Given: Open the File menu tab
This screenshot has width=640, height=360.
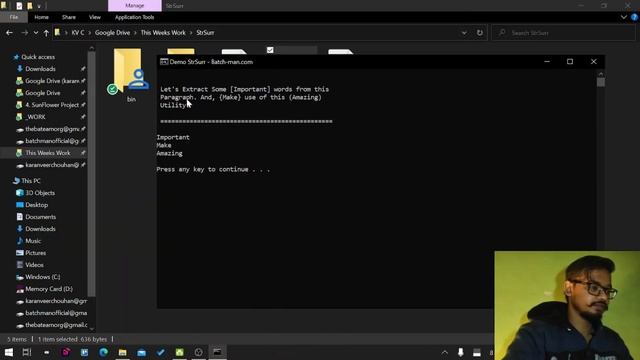Looking at the screenshot, I should (x=13, y=17).
